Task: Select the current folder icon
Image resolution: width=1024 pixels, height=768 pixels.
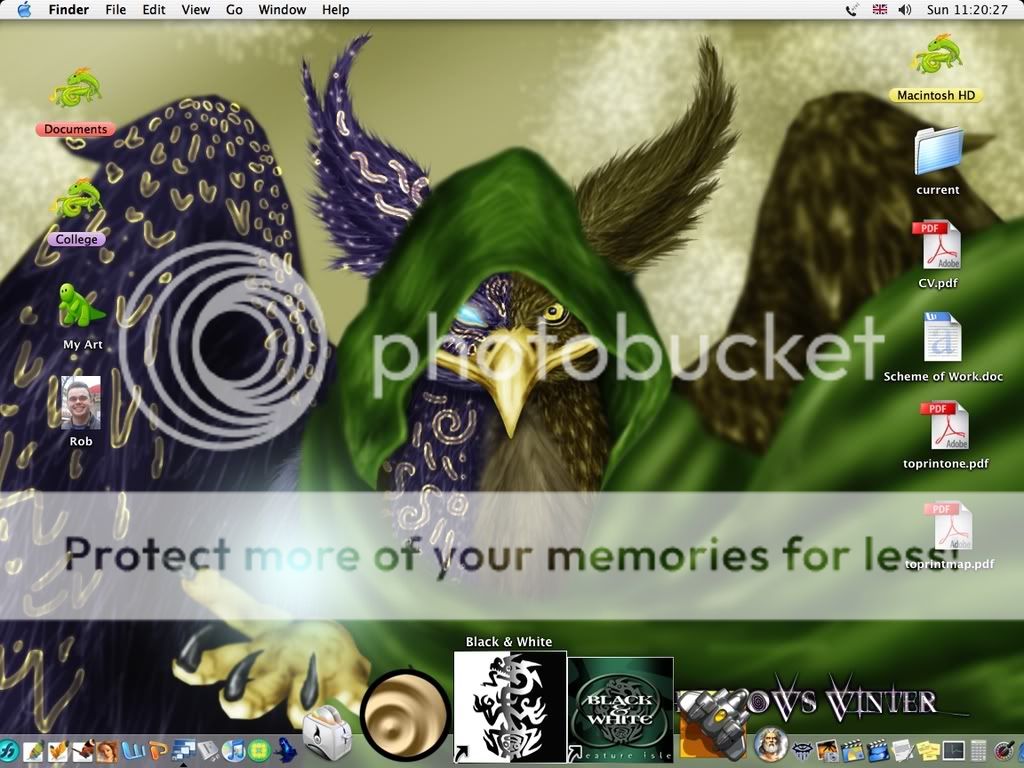Action: pos(938,152)
